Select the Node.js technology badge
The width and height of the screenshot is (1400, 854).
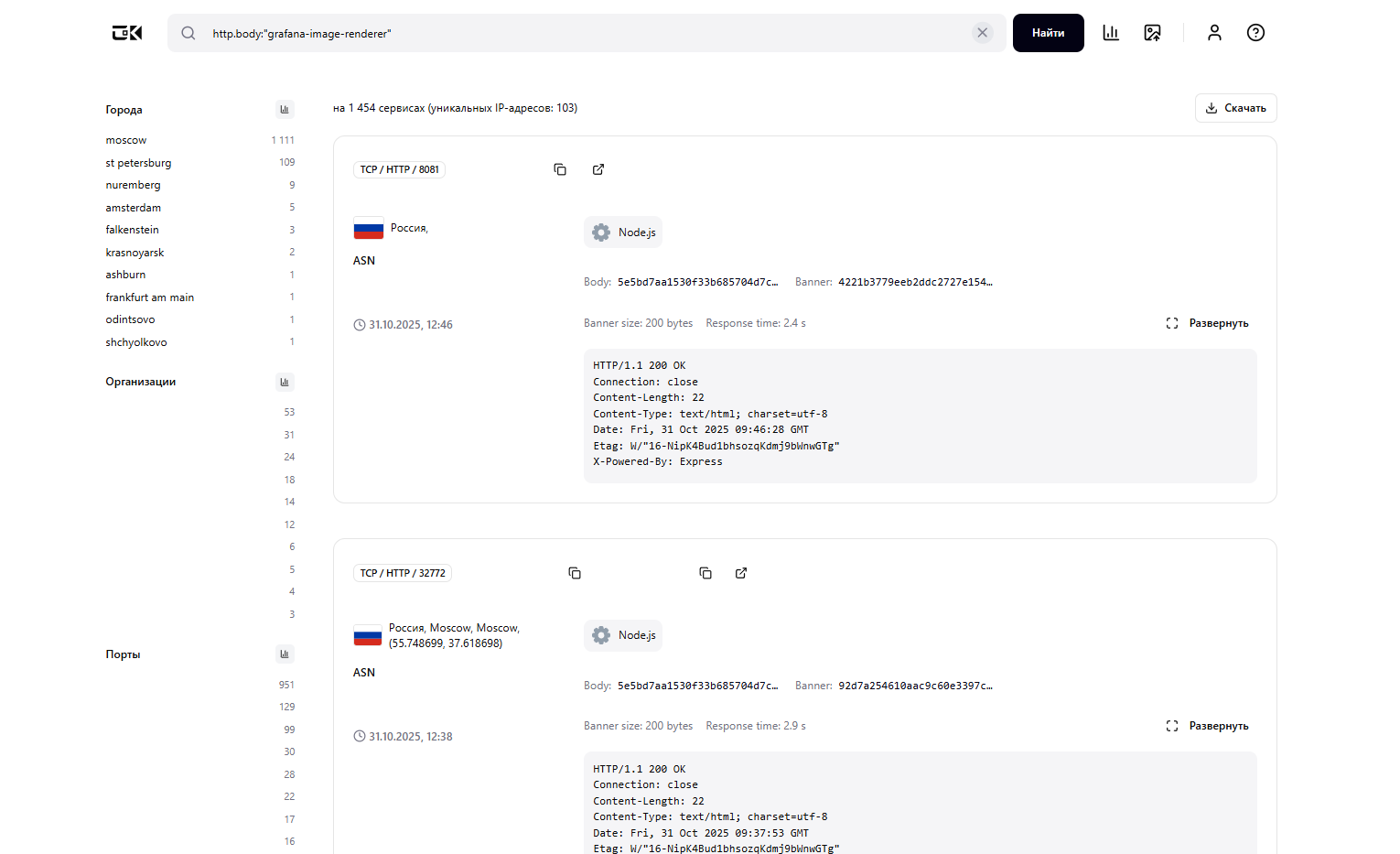622,232
